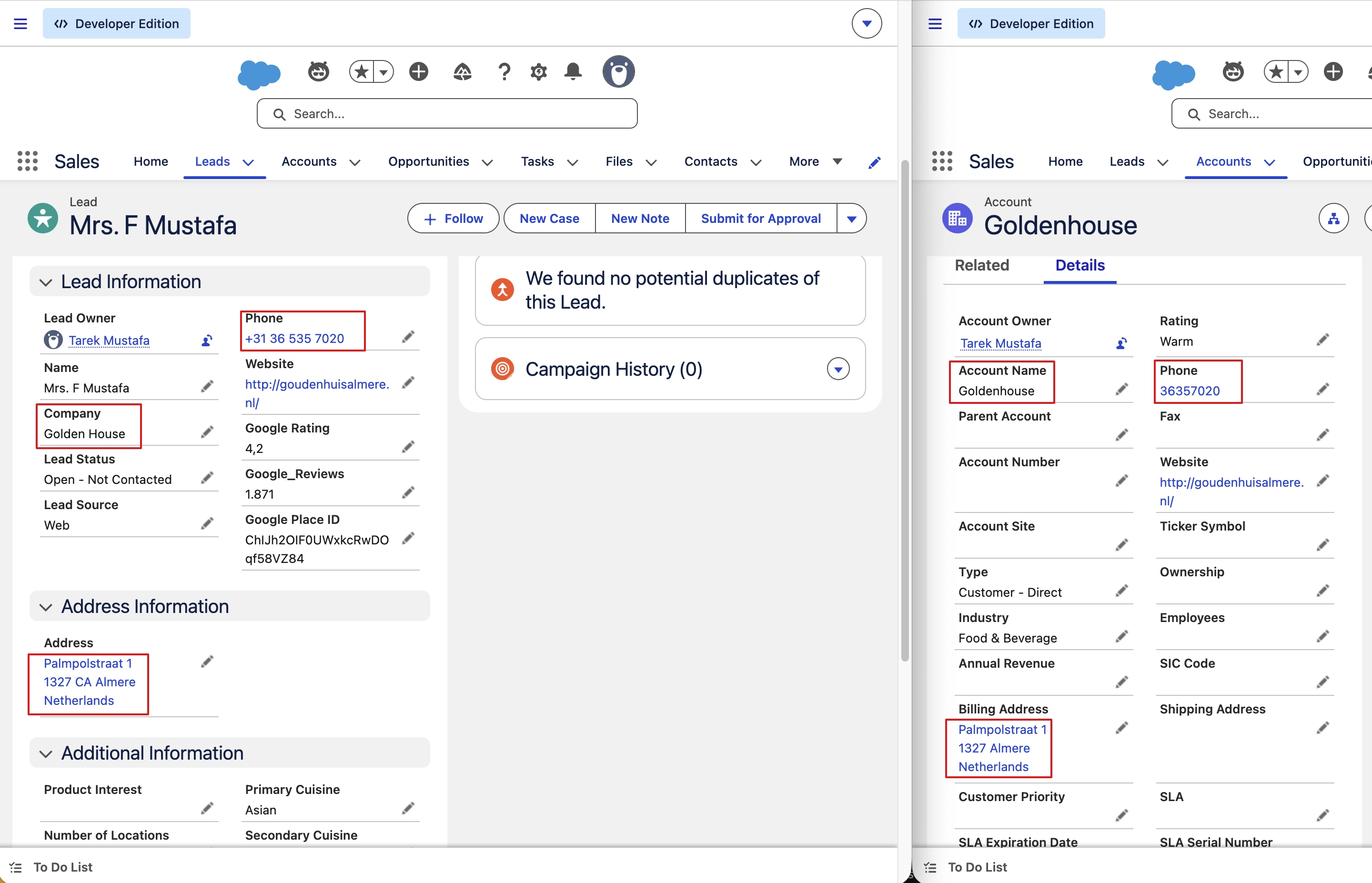Open Leads tab dropdown chevron in Lead window
Screen dimensions: 1372x883
click(x=248, y=162)
